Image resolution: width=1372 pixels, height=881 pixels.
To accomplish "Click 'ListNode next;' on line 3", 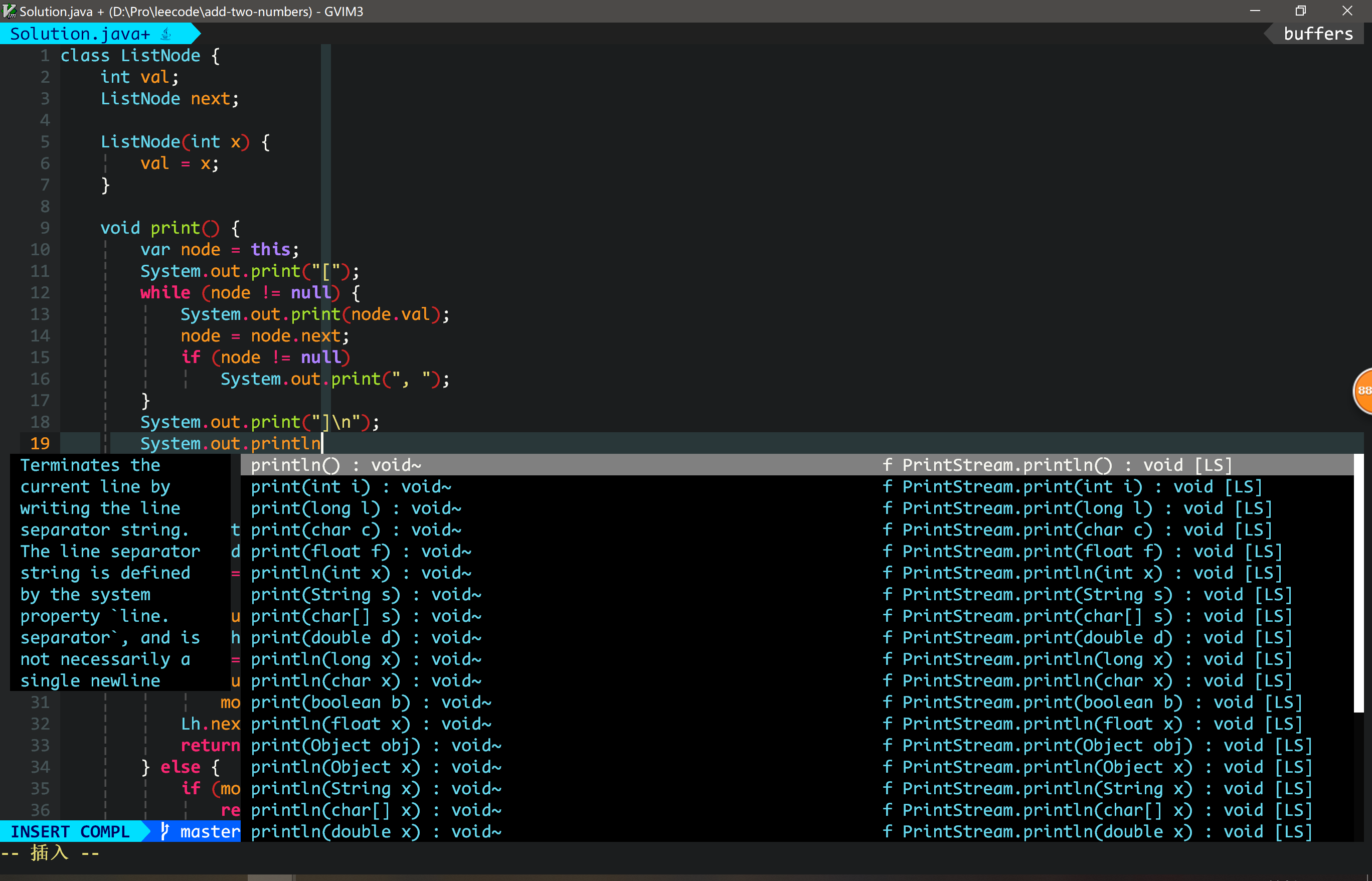I will 170,98.
